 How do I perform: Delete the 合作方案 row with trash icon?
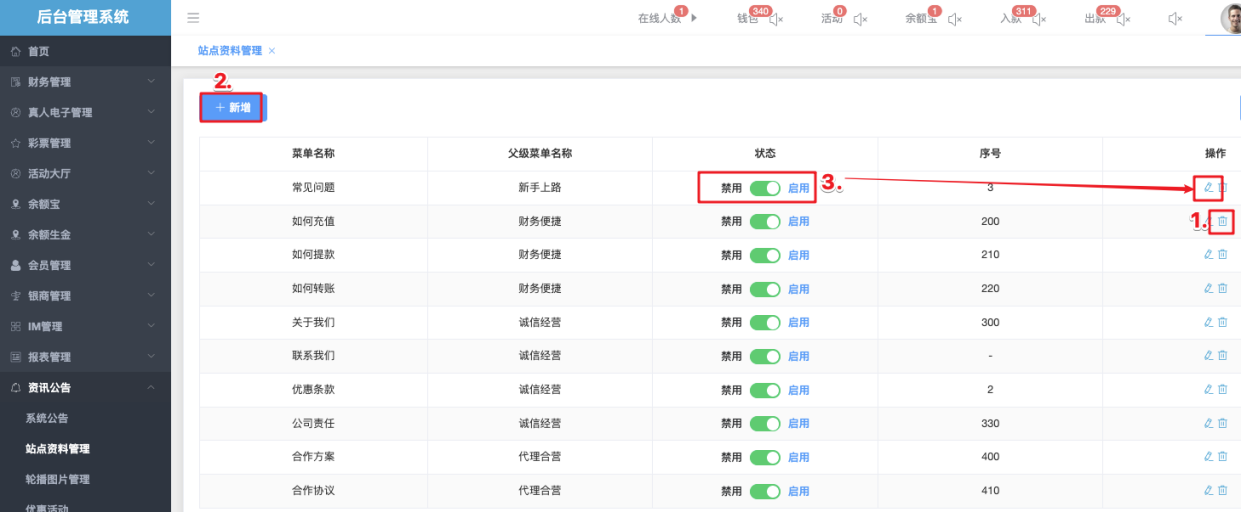(1222, 457)
